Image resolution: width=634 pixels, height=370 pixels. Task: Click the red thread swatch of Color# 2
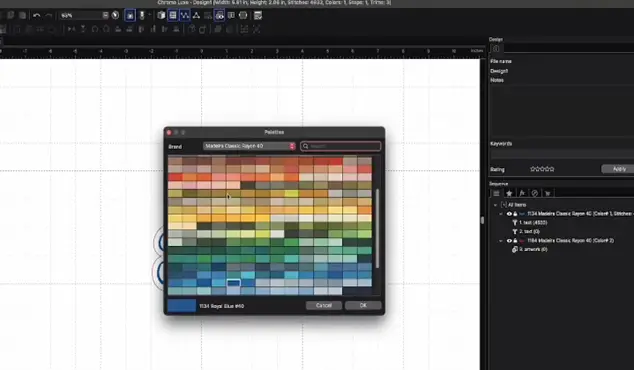coord(522,241)
